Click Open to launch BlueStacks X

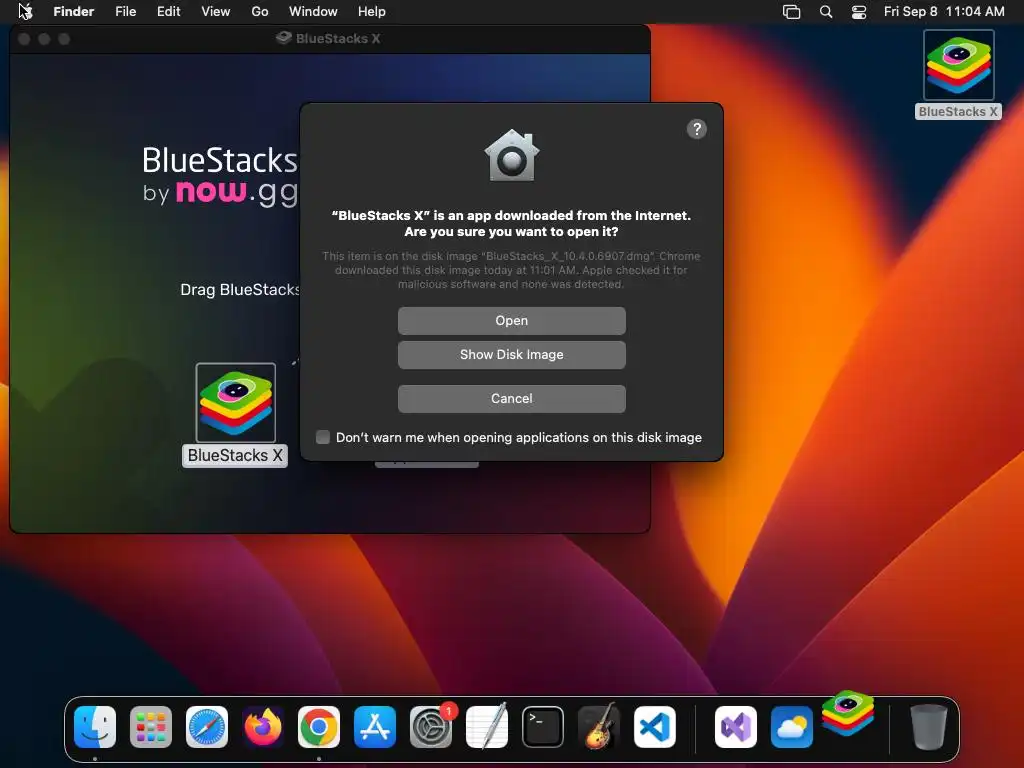tap(511, 321)
